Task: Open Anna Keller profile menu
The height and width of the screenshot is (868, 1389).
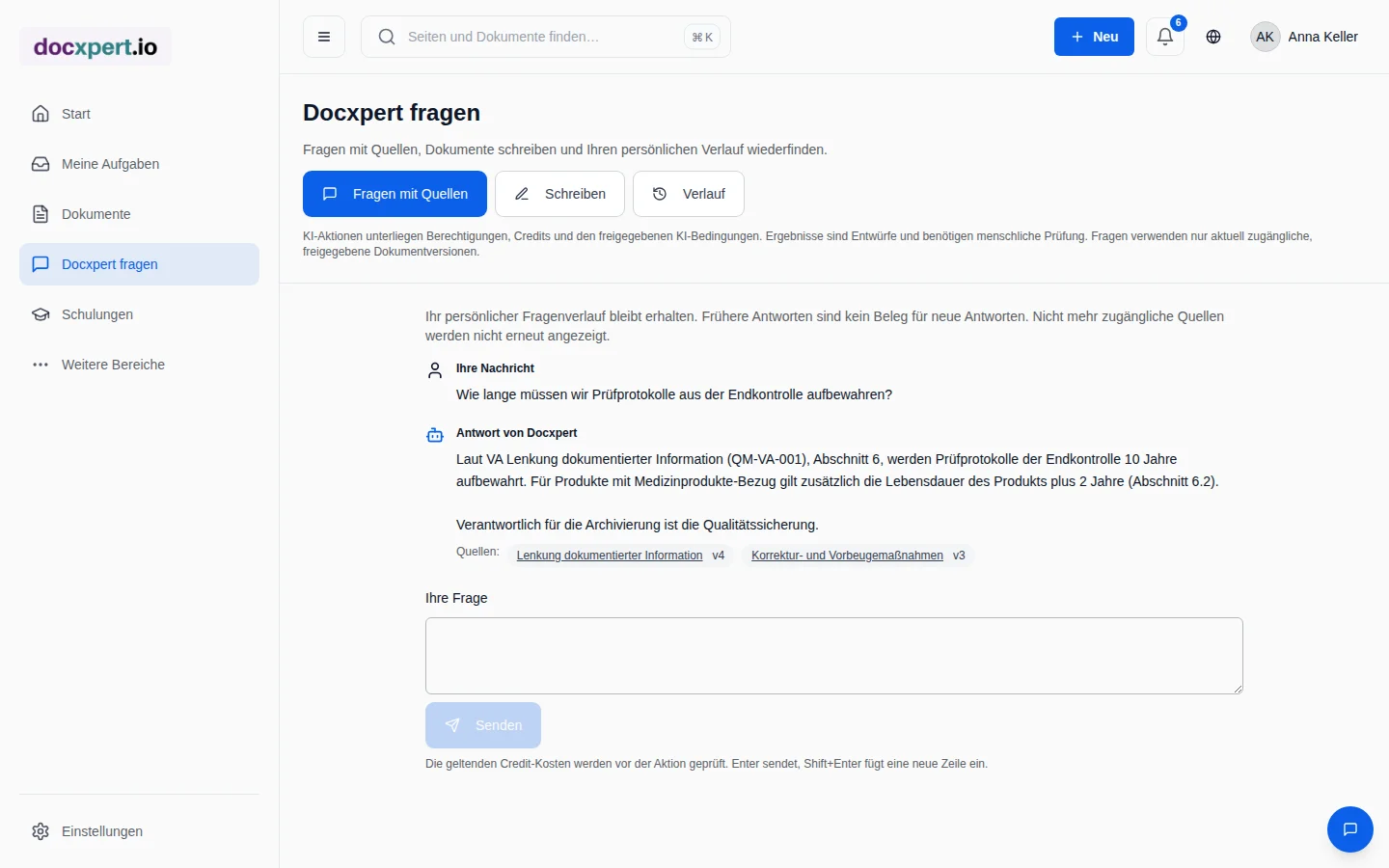Action: (1304, 37)
